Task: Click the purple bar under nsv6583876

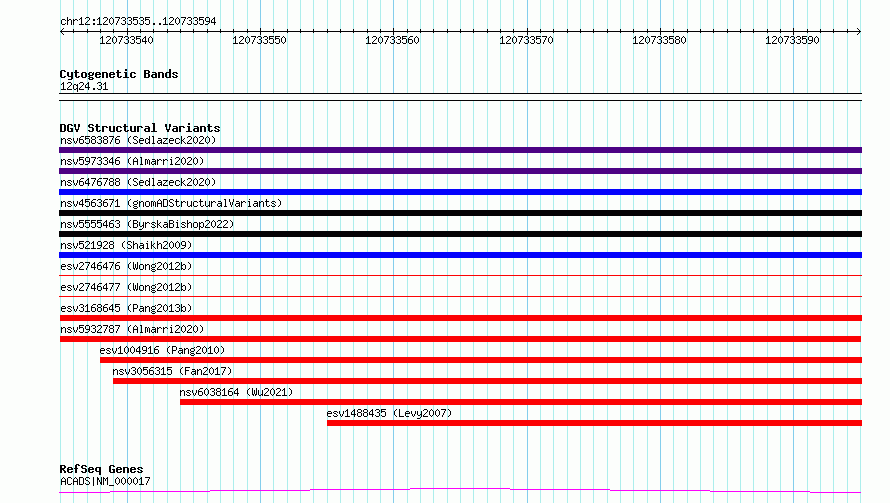Action: tap(460, 150)
